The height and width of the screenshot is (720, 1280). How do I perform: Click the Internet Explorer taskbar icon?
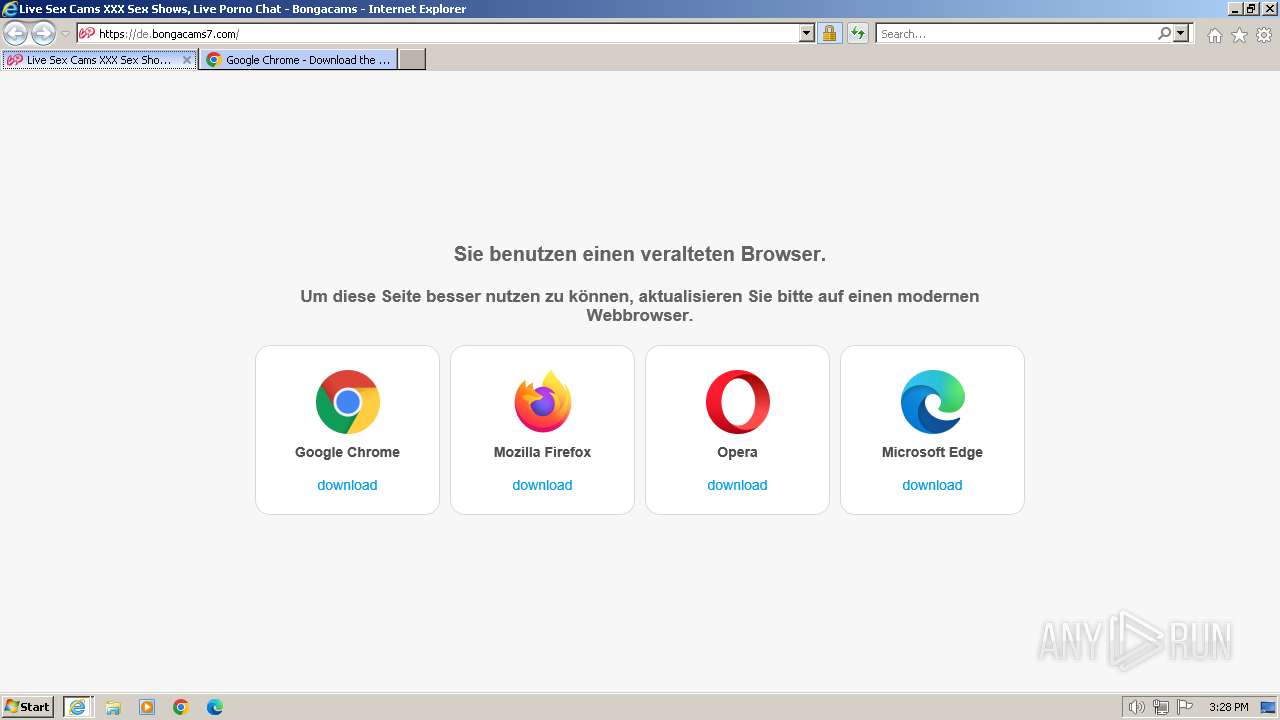coord(78,707)
